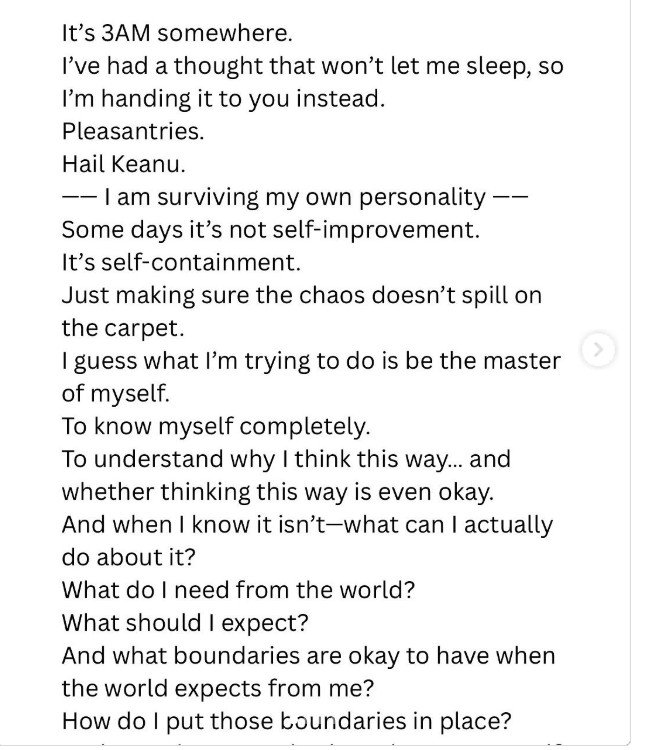Image resolution: width=654 pixels, height=750 pixels.
Task: Click "What do I need from the world?"
Action: (238, 590)
